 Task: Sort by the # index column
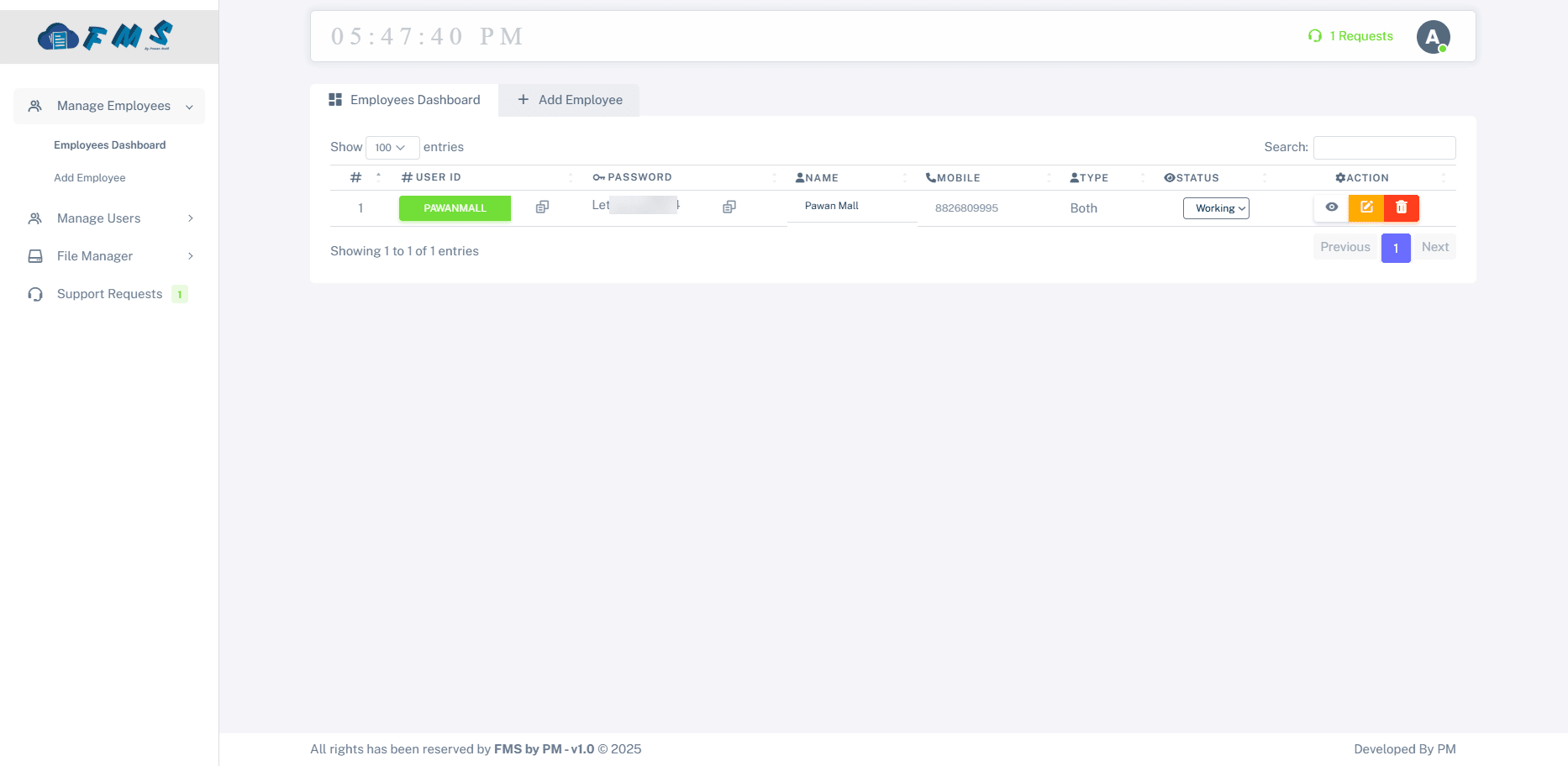[x=361, y=177]
